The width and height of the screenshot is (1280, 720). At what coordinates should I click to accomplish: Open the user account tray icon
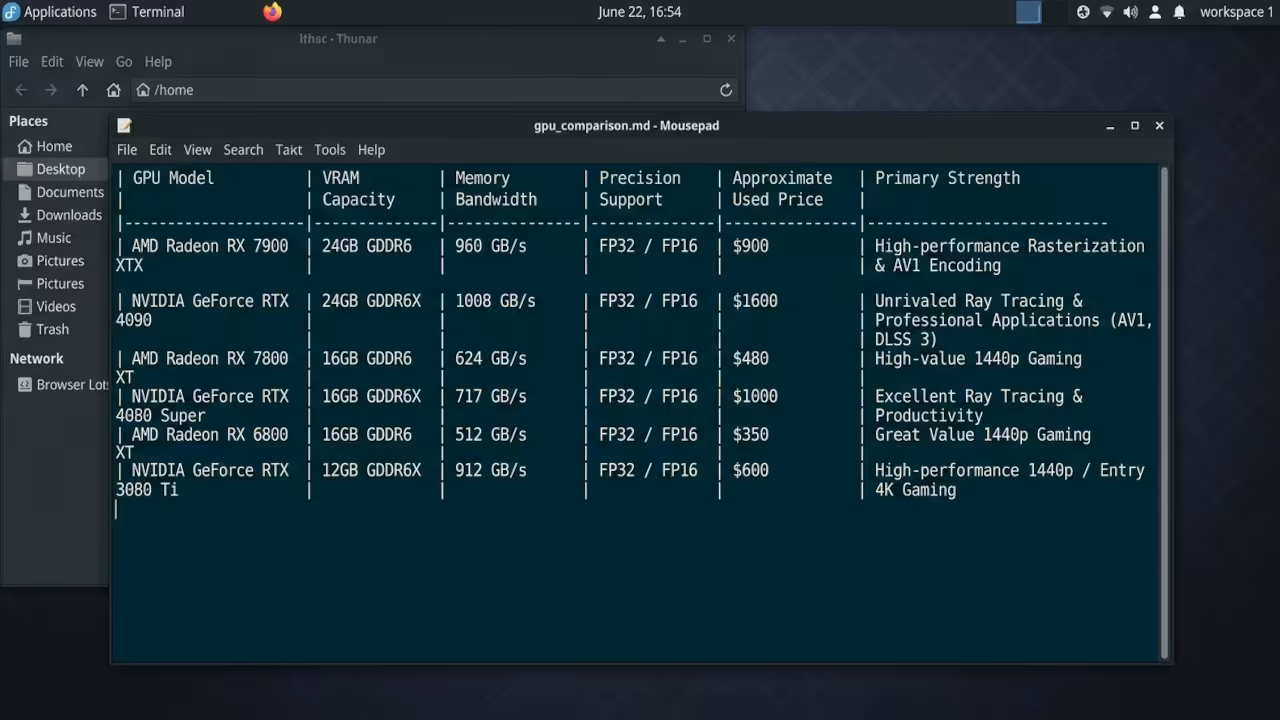click(1155, 12)
